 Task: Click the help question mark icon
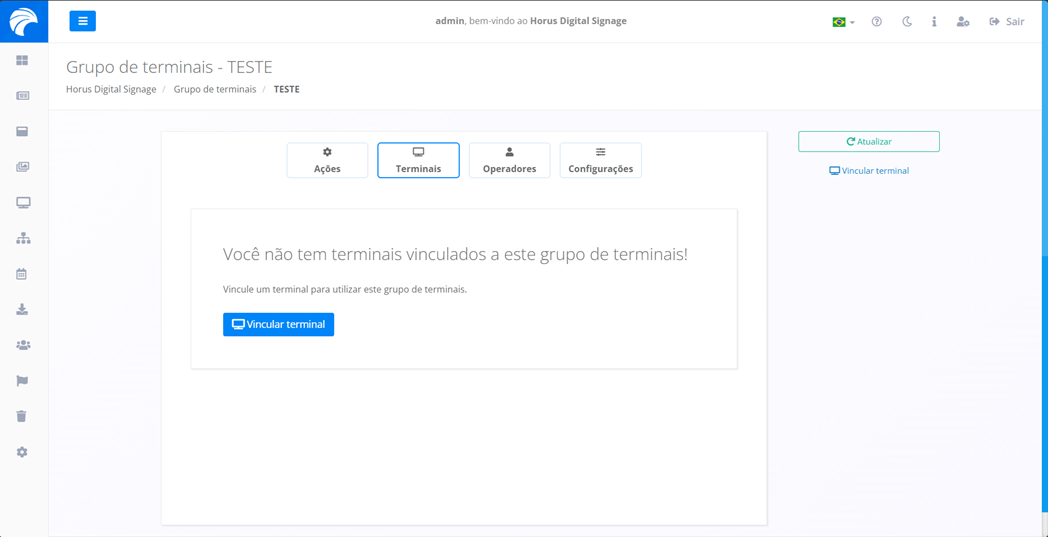click(x=876, y=21)
